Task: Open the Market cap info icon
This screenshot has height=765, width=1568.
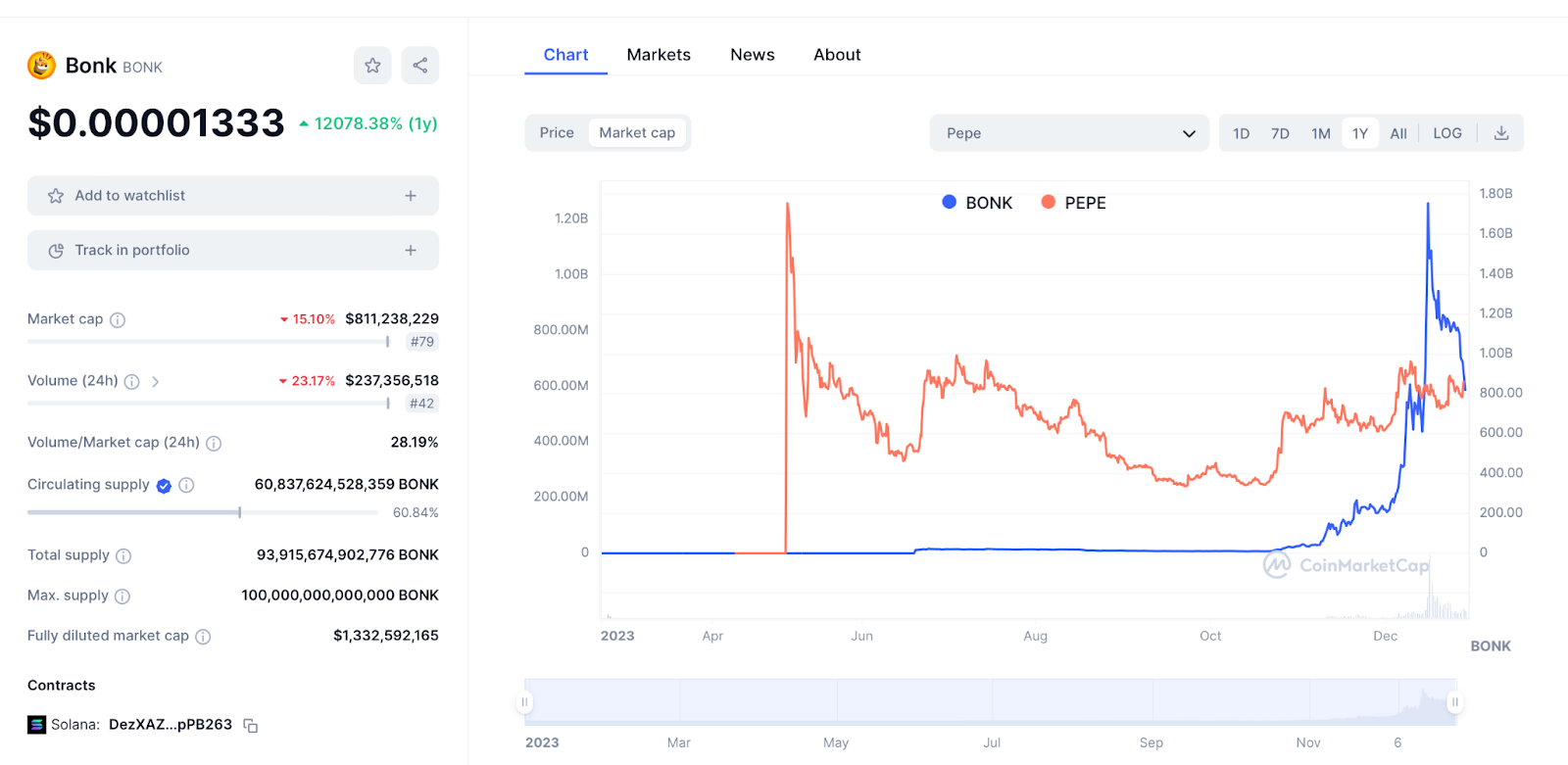Action: click(118, 320)
